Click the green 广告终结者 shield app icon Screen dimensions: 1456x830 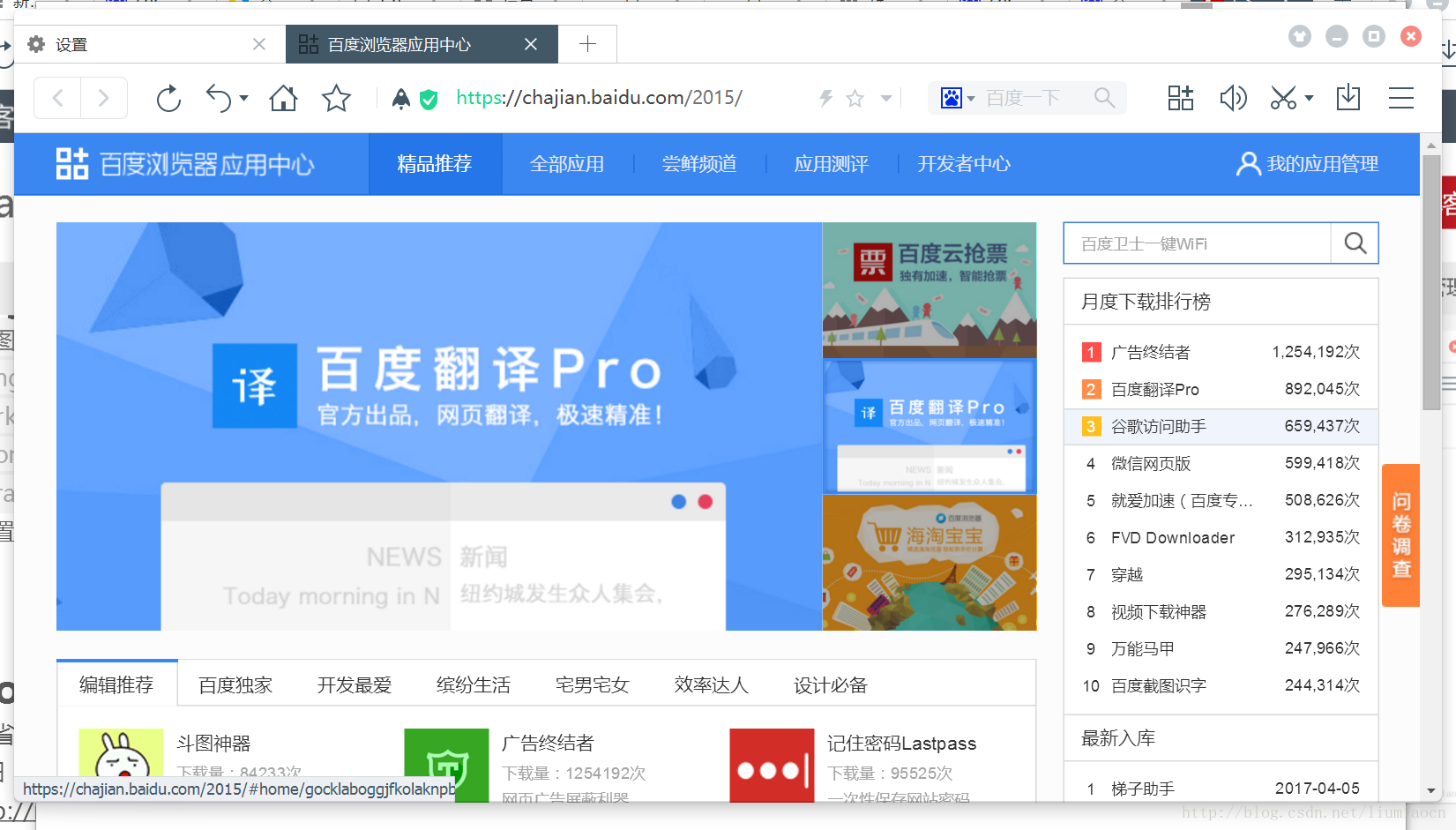[446, 765]
